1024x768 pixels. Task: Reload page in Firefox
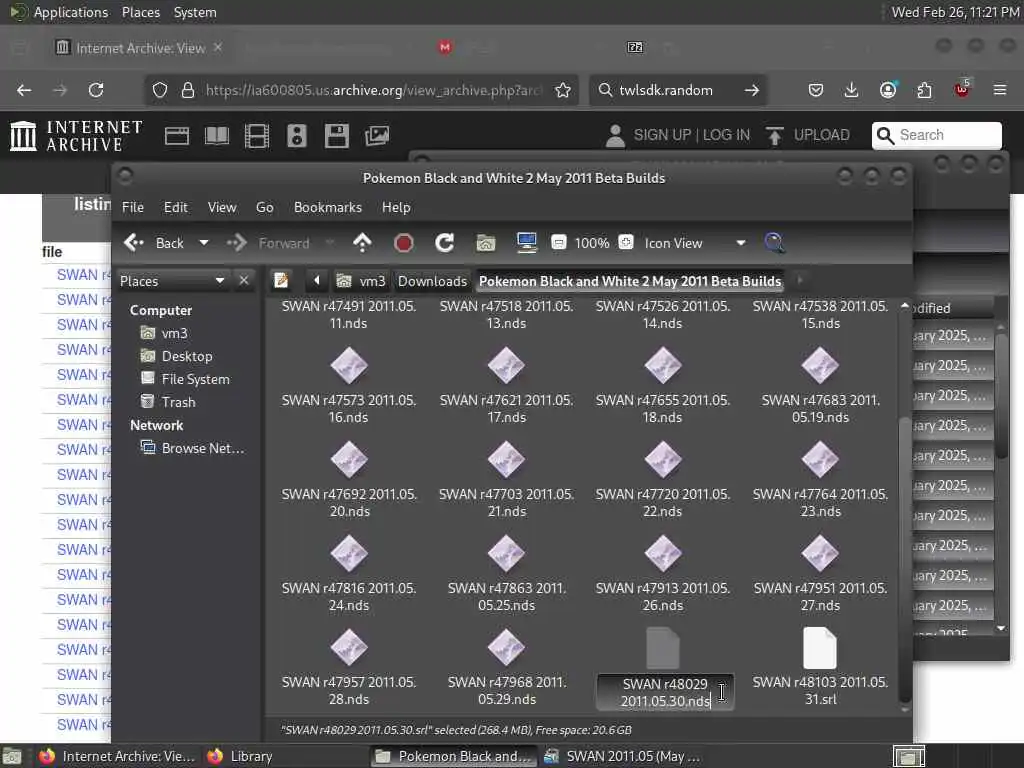(96, 90)
